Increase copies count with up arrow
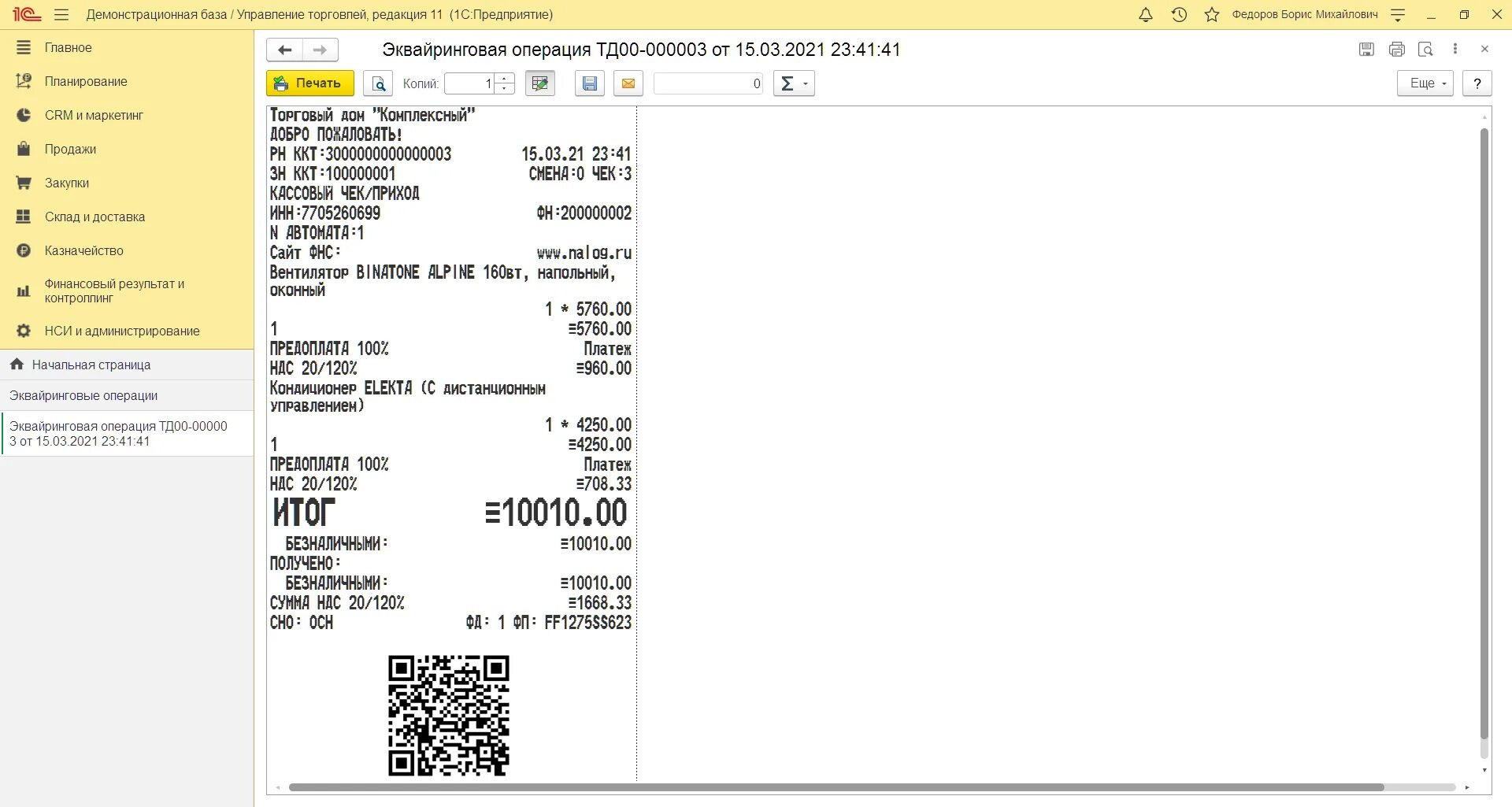The image size is (1512, 807). [505, 79]
